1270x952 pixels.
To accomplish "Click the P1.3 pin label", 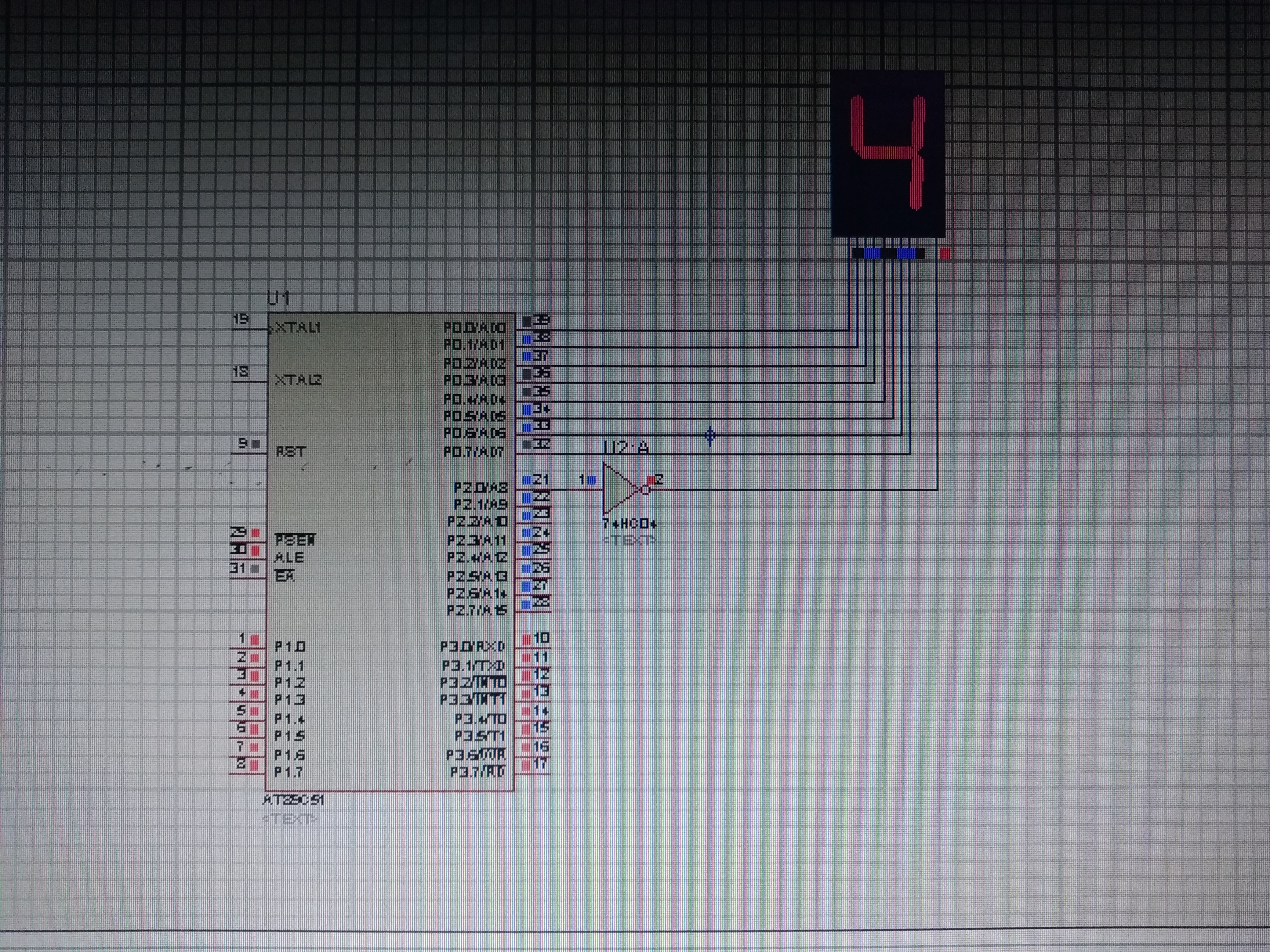I will click(x=289, y=700).
